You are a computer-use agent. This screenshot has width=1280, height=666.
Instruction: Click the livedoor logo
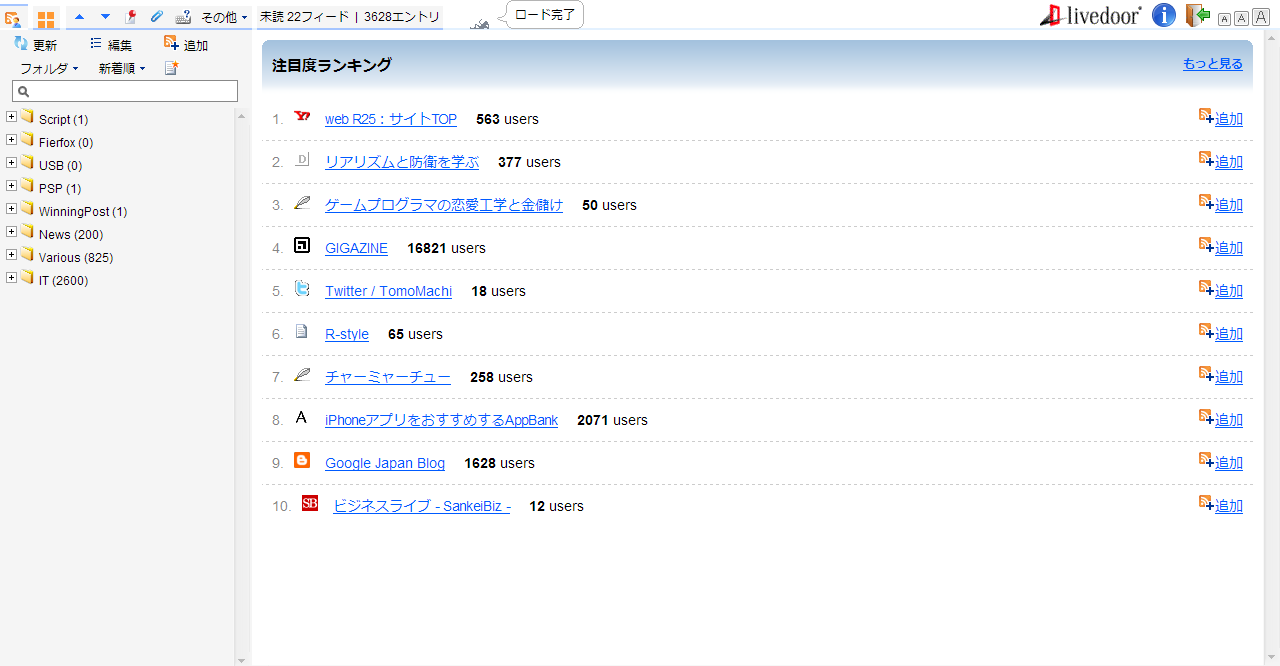click(x=1090, y=15)
